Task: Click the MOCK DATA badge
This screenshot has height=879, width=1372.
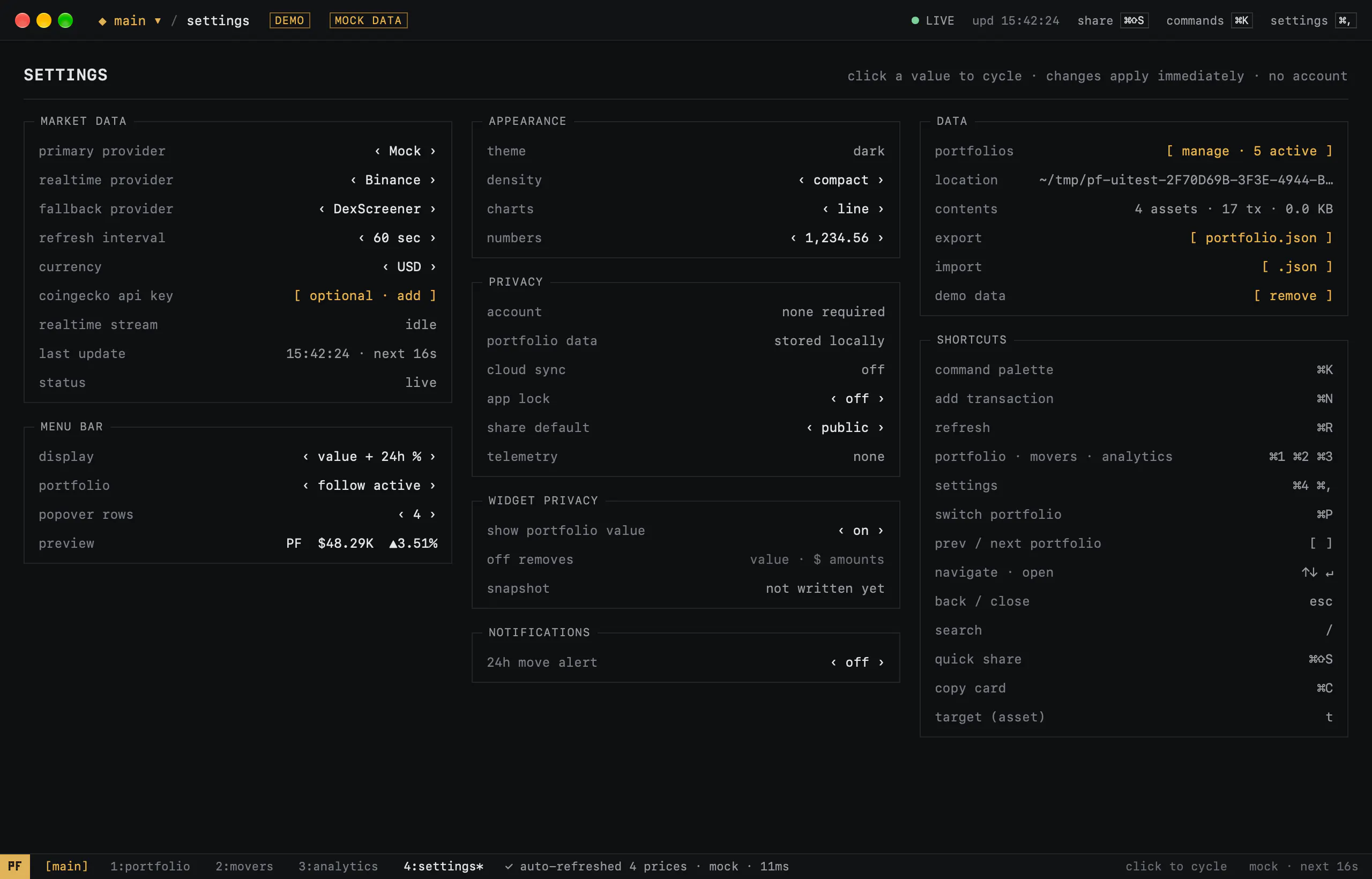Action: 368,20
